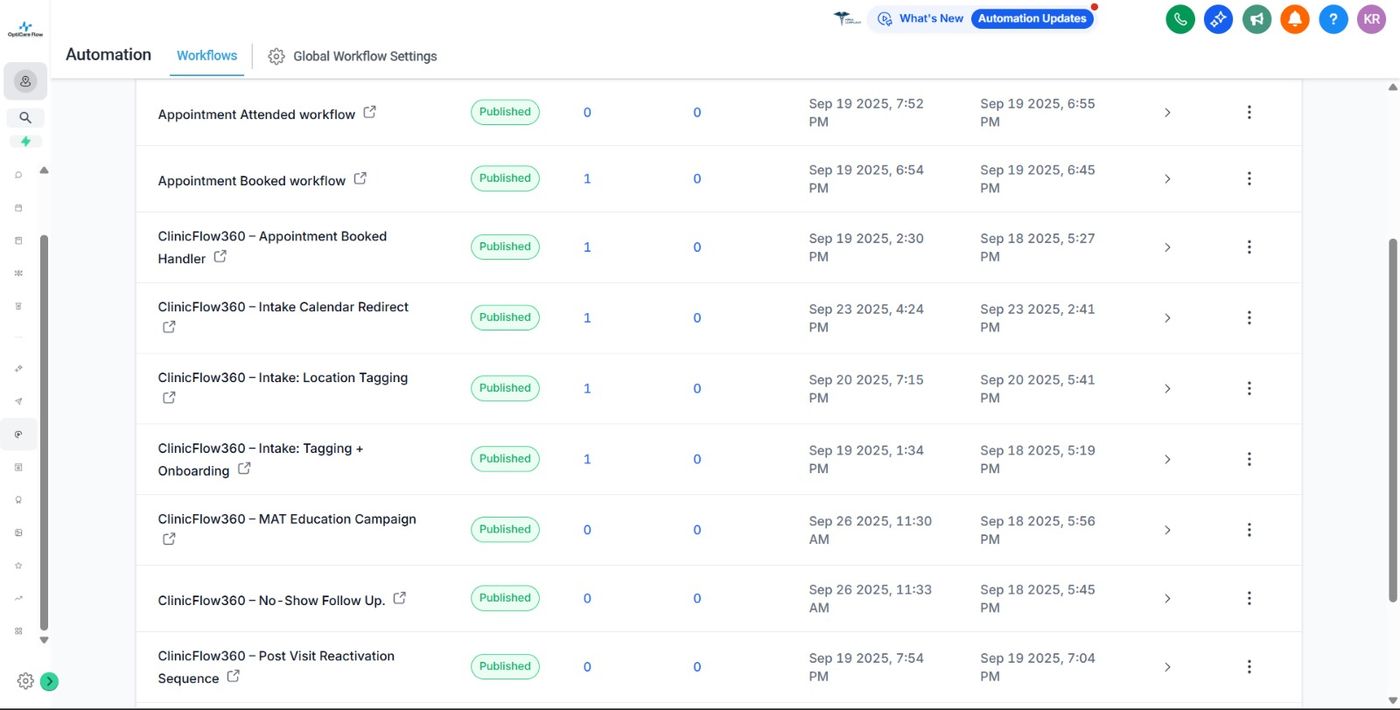Click the main workflow list vertical scrollbar
This screenshot has width=1400, height=710.
pyautogui.click(x=1393, y=420)
